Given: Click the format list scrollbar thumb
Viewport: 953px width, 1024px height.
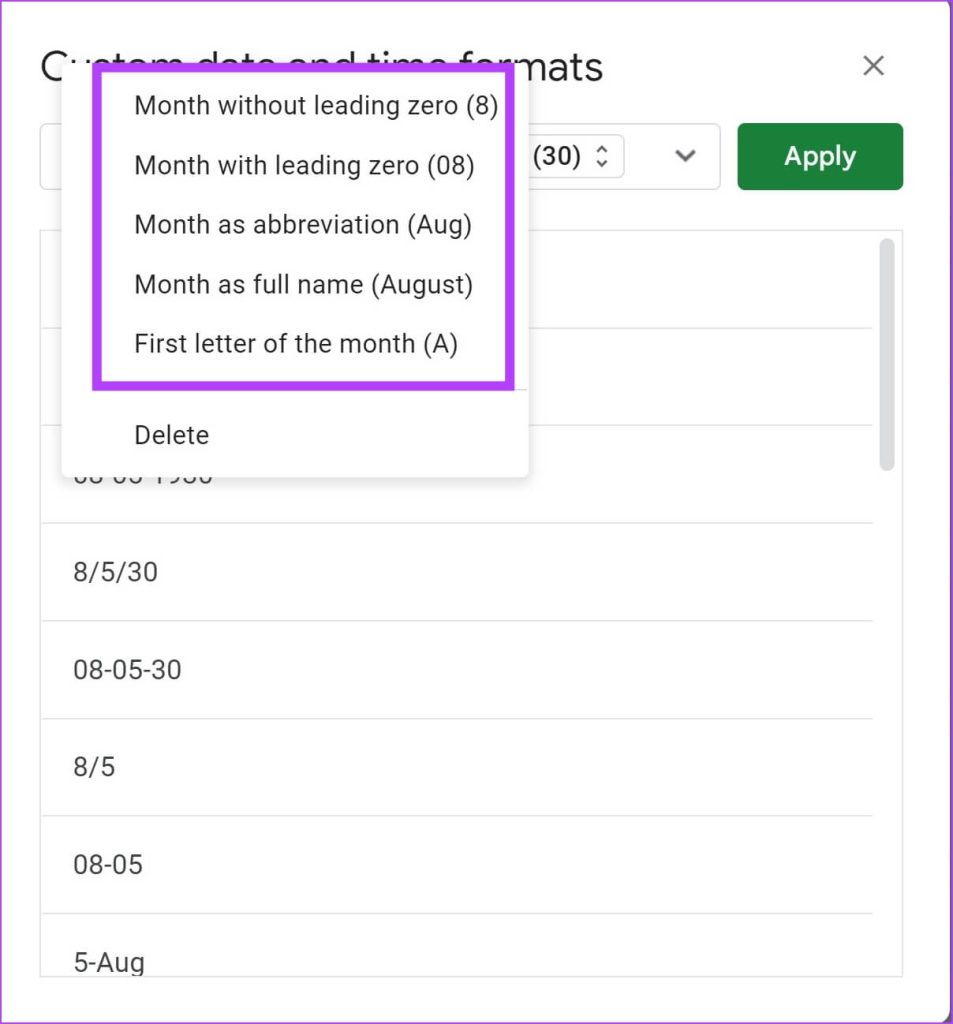Looking at the screenshot, I should [886, 353].
